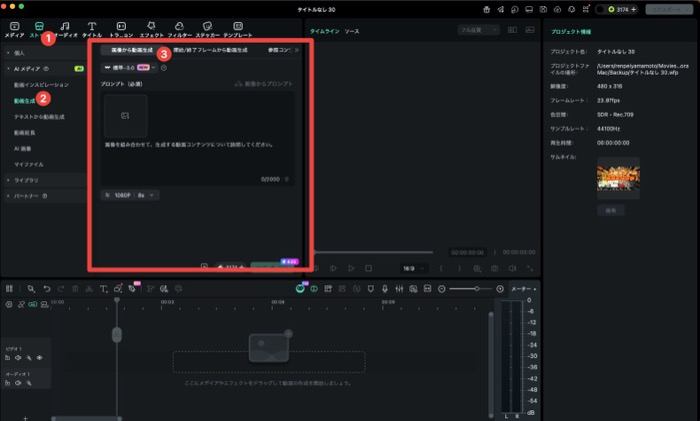
Task: Click the timeline vertical scrollbar
Action: (491, 364)
